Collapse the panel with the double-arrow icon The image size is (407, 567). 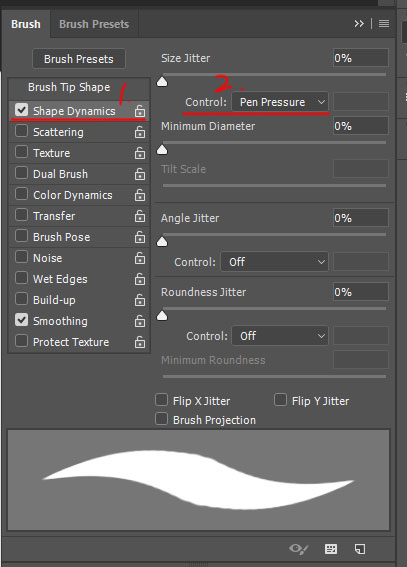359,24
